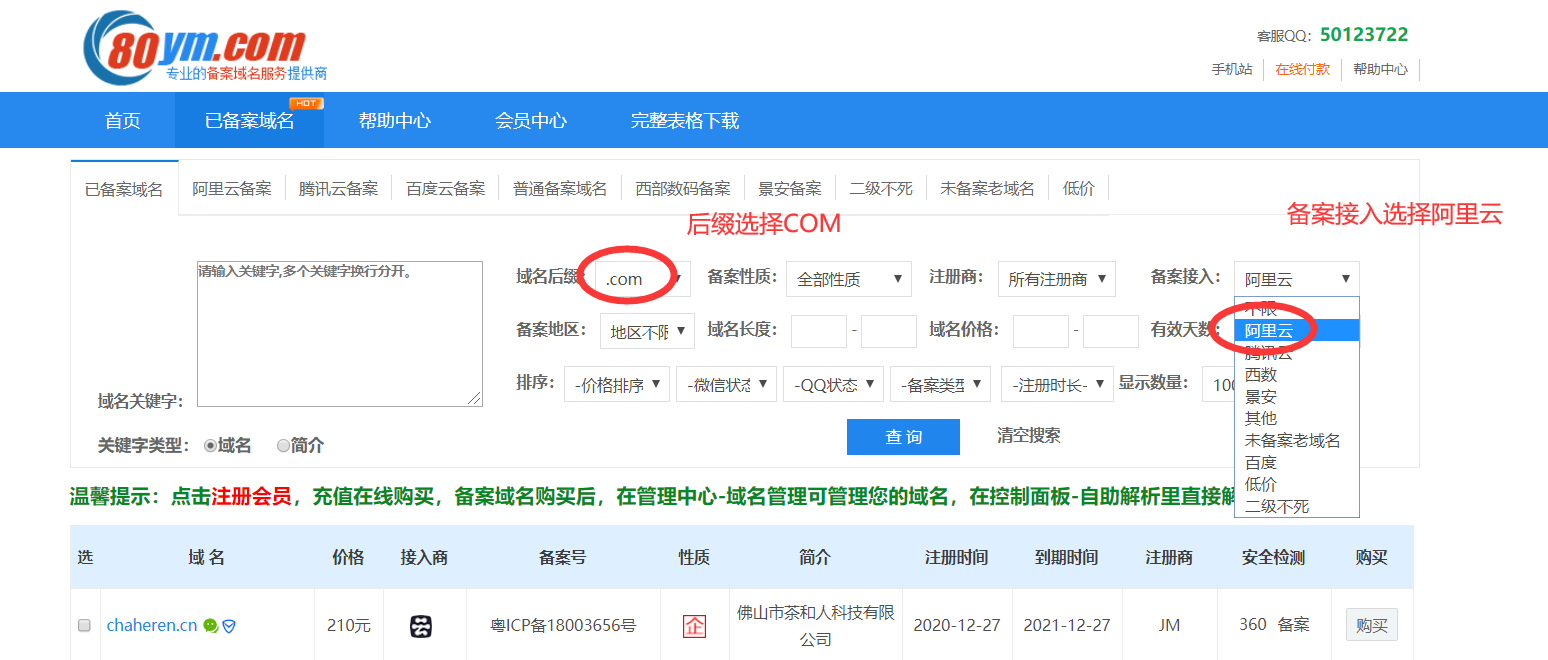Viewport: 1548px width, 660px height.
Task: Focus the 域名关键字 keyword textarea
Action: pyautogui.click(x=340, y=334)
